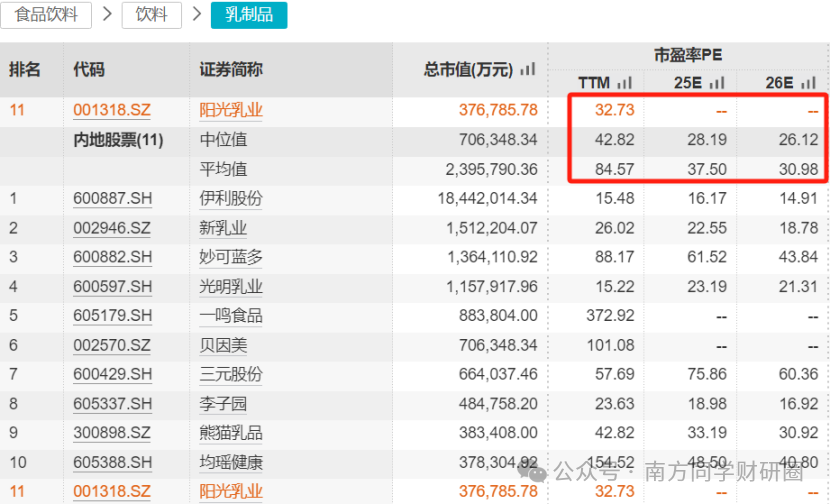Screen dimensions: 830x504
Task: Open stock code 600882.SH
Action: click(112, 257)
